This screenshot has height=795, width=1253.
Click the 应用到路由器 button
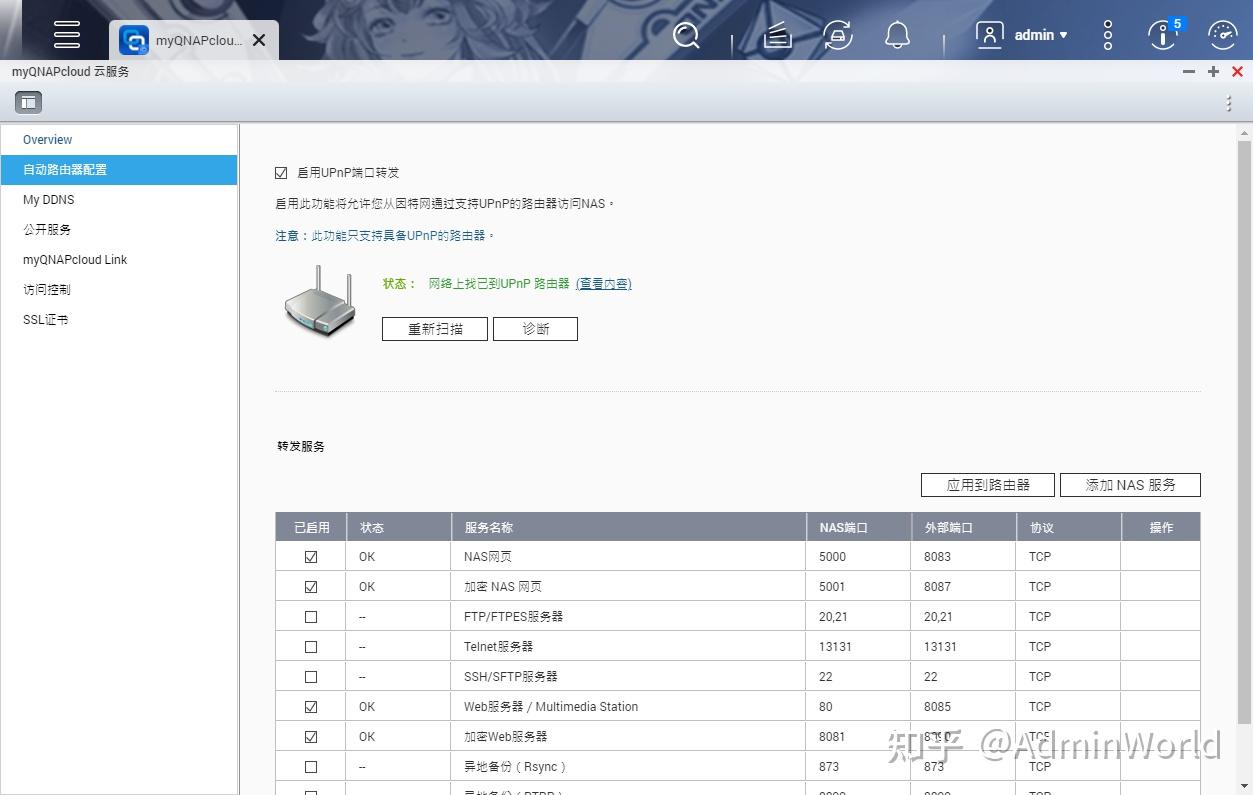(x=987, y=484)
